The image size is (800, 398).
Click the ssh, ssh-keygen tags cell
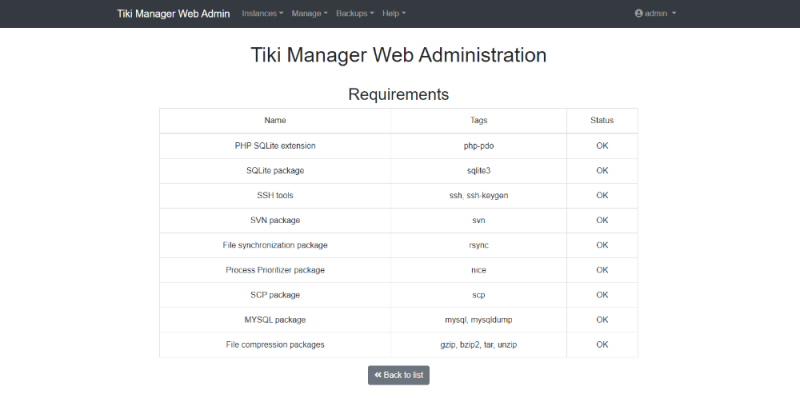pyautogui.click(x=479, y=195)
